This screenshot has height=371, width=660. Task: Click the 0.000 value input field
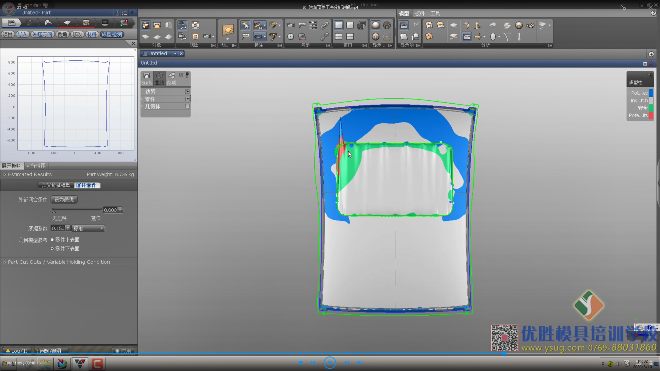tap(110, 209)
